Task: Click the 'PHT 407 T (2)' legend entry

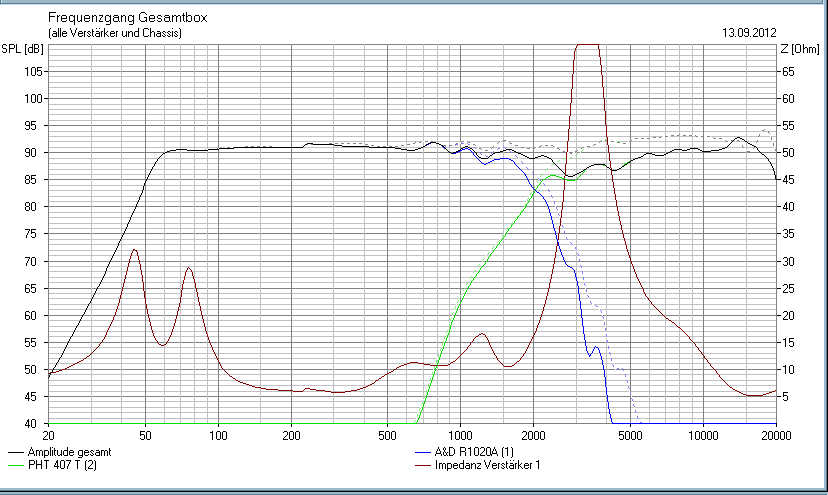Action: 62,465
